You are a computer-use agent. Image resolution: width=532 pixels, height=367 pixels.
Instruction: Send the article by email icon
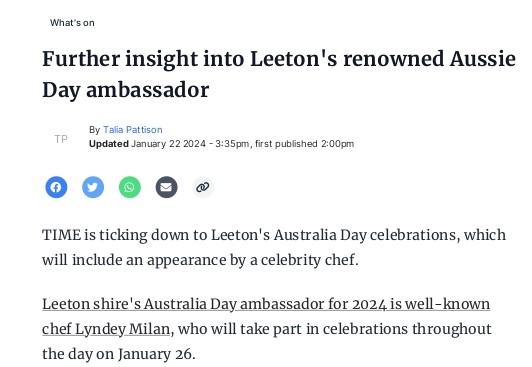166,187
